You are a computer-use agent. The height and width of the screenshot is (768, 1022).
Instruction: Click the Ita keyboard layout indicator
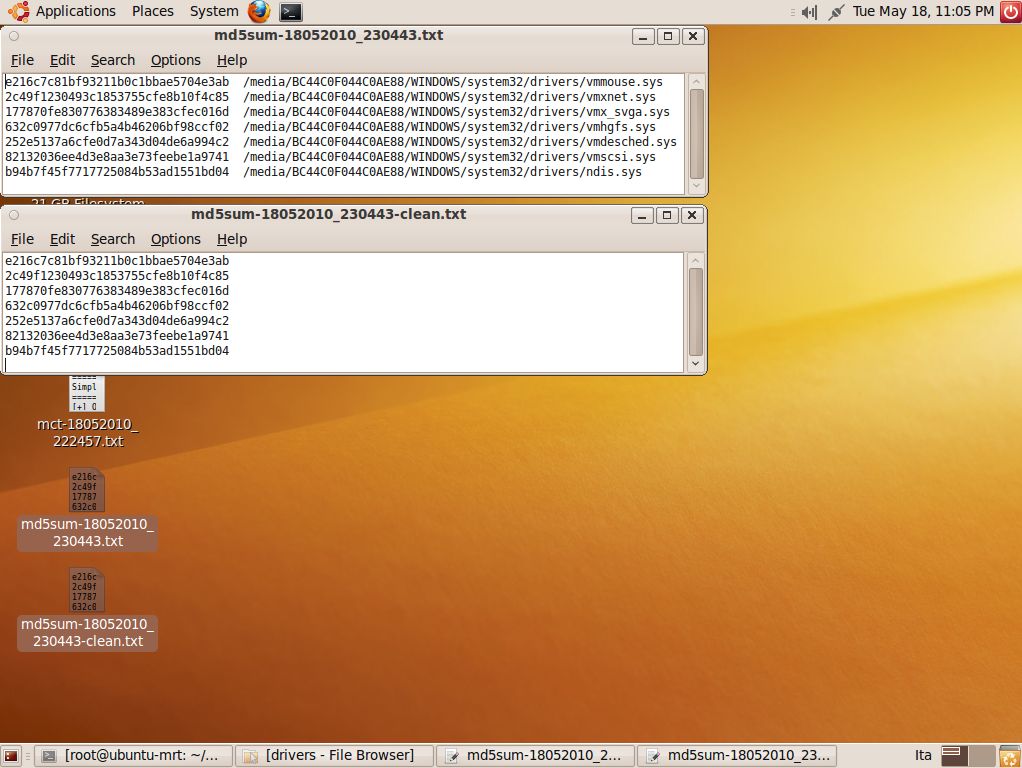(922, 756)
